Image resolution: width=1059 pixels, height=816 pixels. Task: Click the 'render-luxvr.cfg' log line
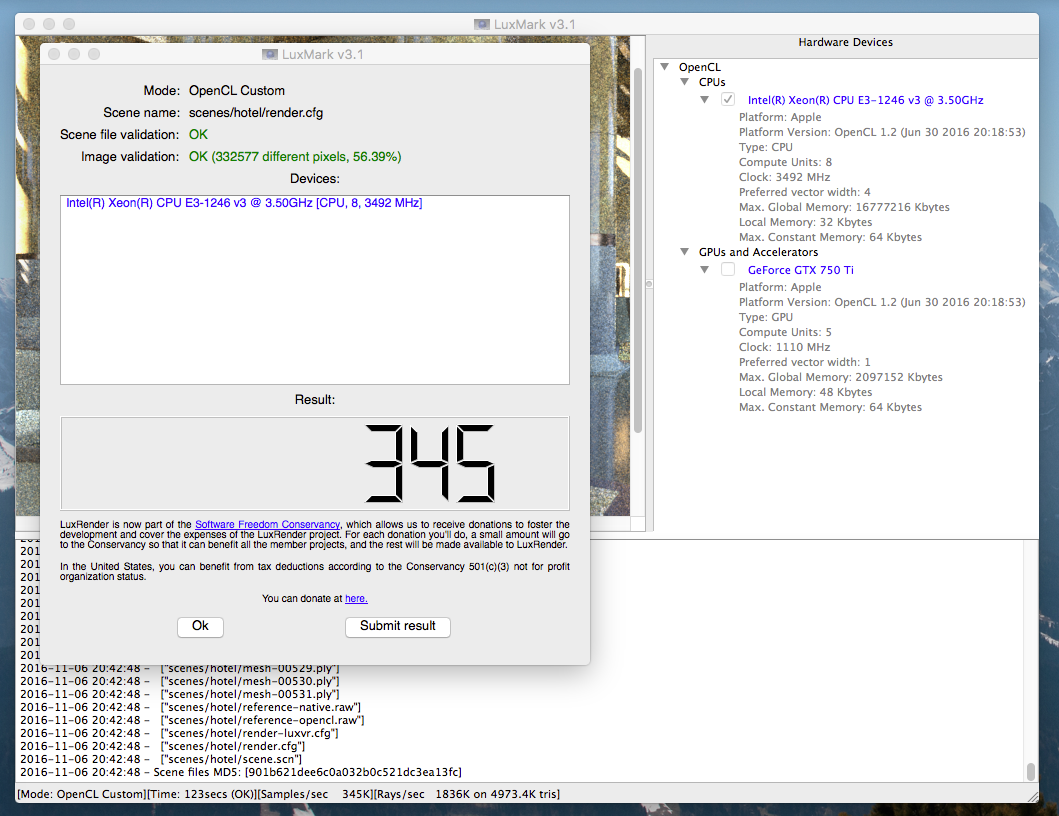click(179, 734)
